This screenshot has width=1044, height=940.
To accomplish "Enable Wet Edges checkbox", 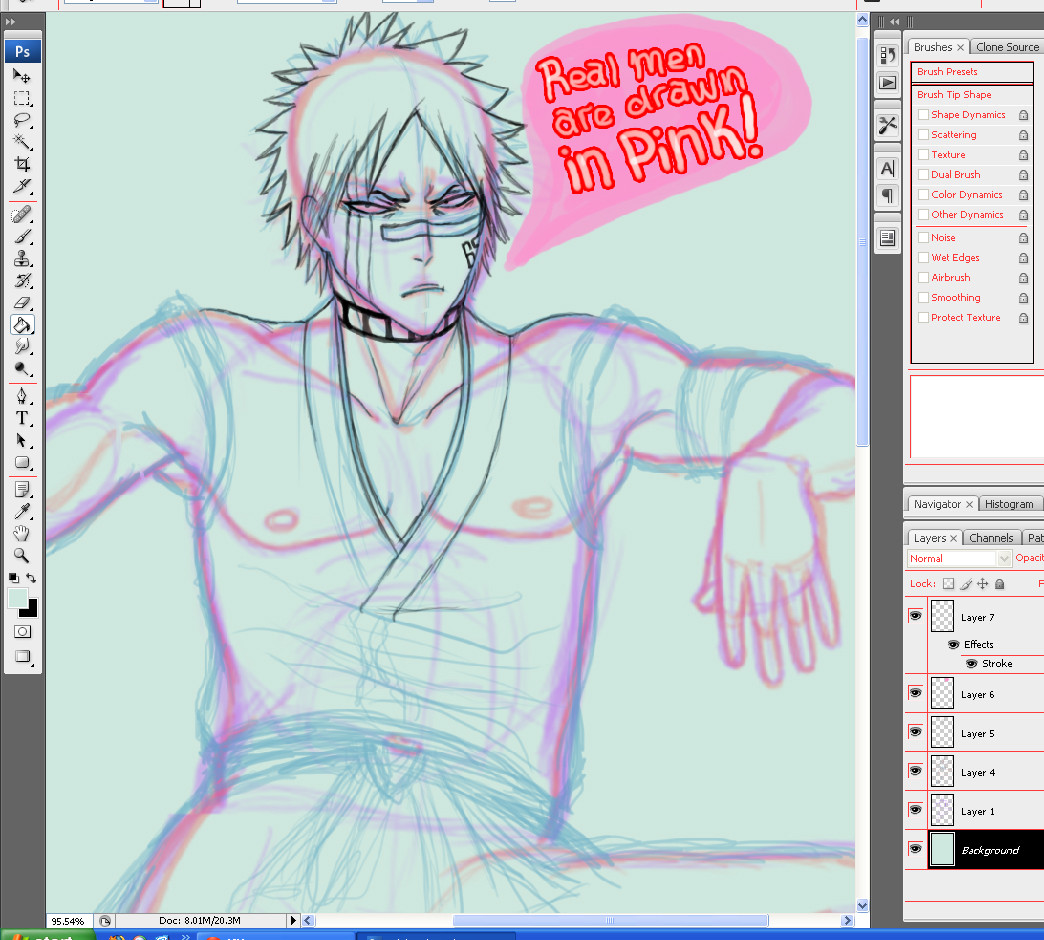I will pos(923,258).
